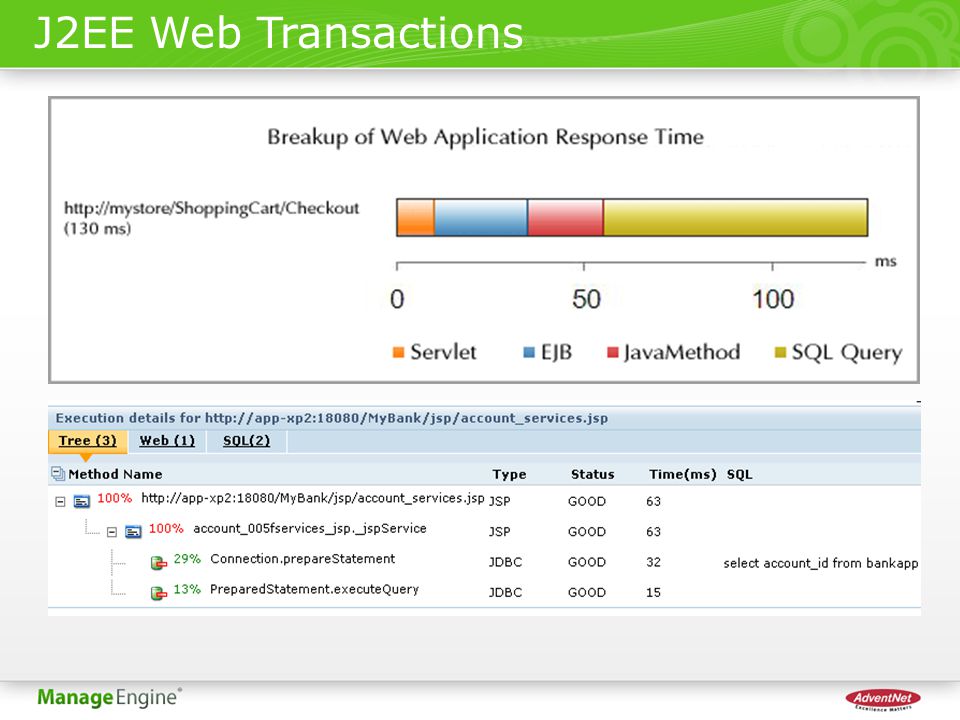Click the orange Servlet bar segment
This screenshot has width=960, height=720.
[416, 217]
